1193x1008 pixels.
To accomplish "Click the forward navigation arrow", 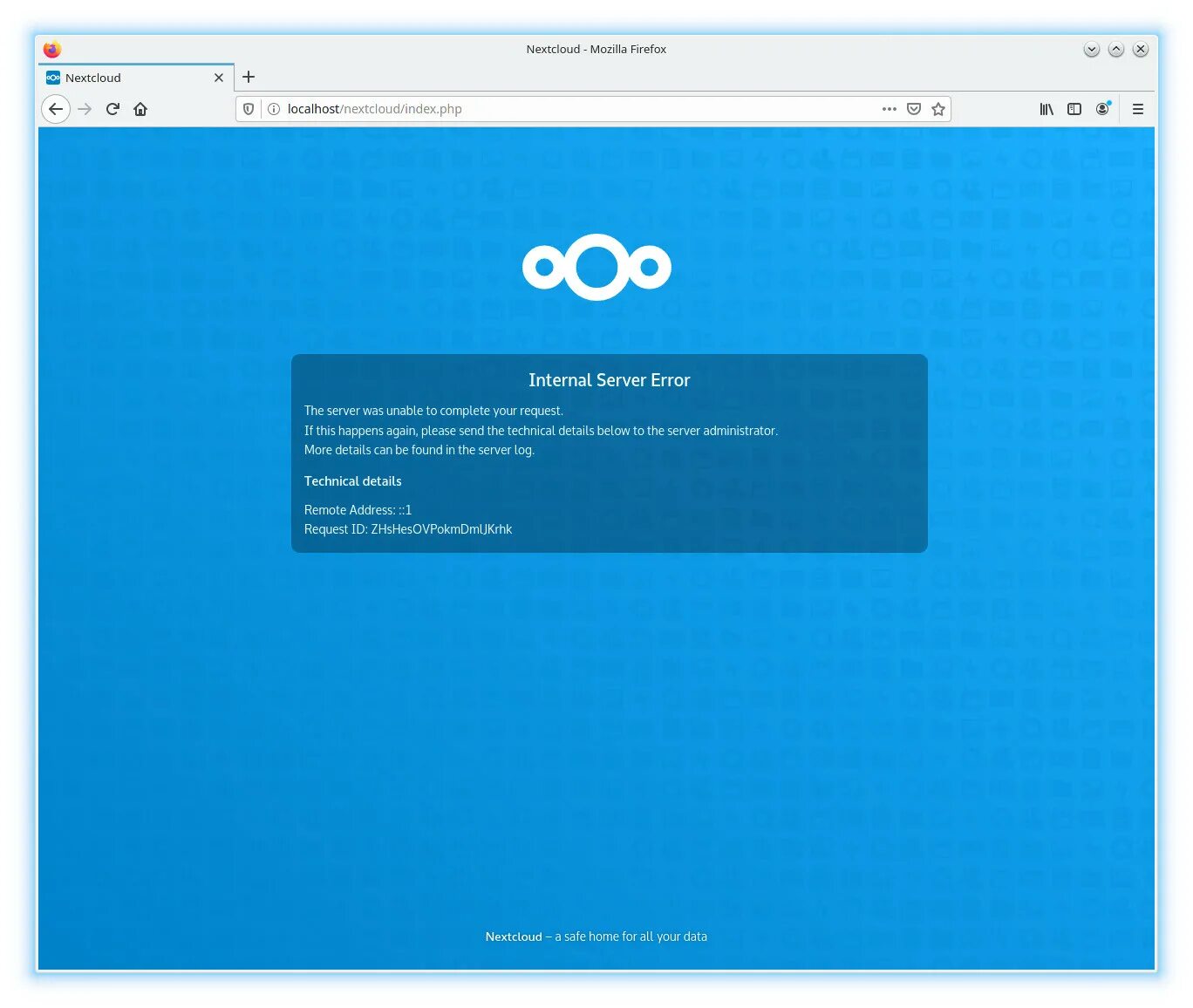I will click(85, 109).
